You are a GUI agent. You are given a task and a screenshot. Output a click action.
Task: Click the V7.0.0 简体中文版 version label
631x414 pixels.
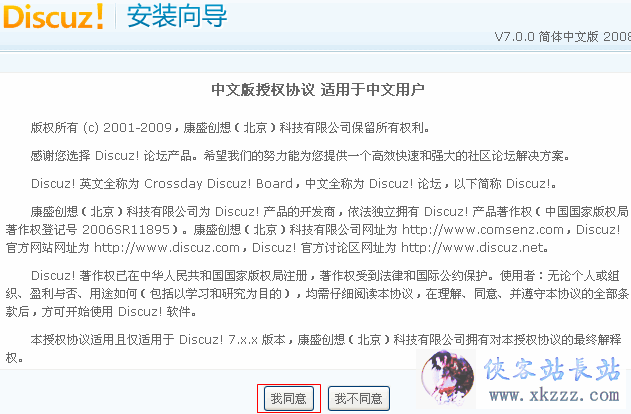tap(563, 37)
